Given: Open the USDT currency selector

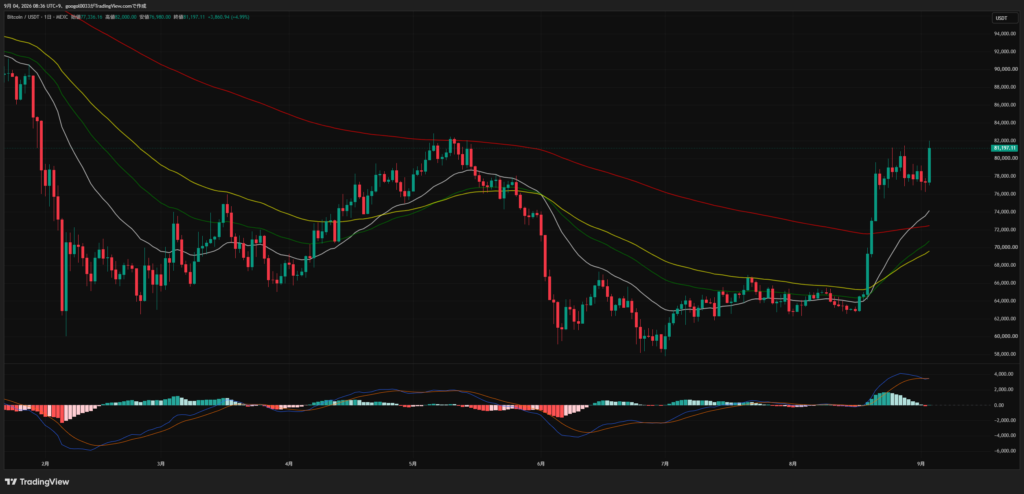Looking at the screenshot, I should (1000, 18).
